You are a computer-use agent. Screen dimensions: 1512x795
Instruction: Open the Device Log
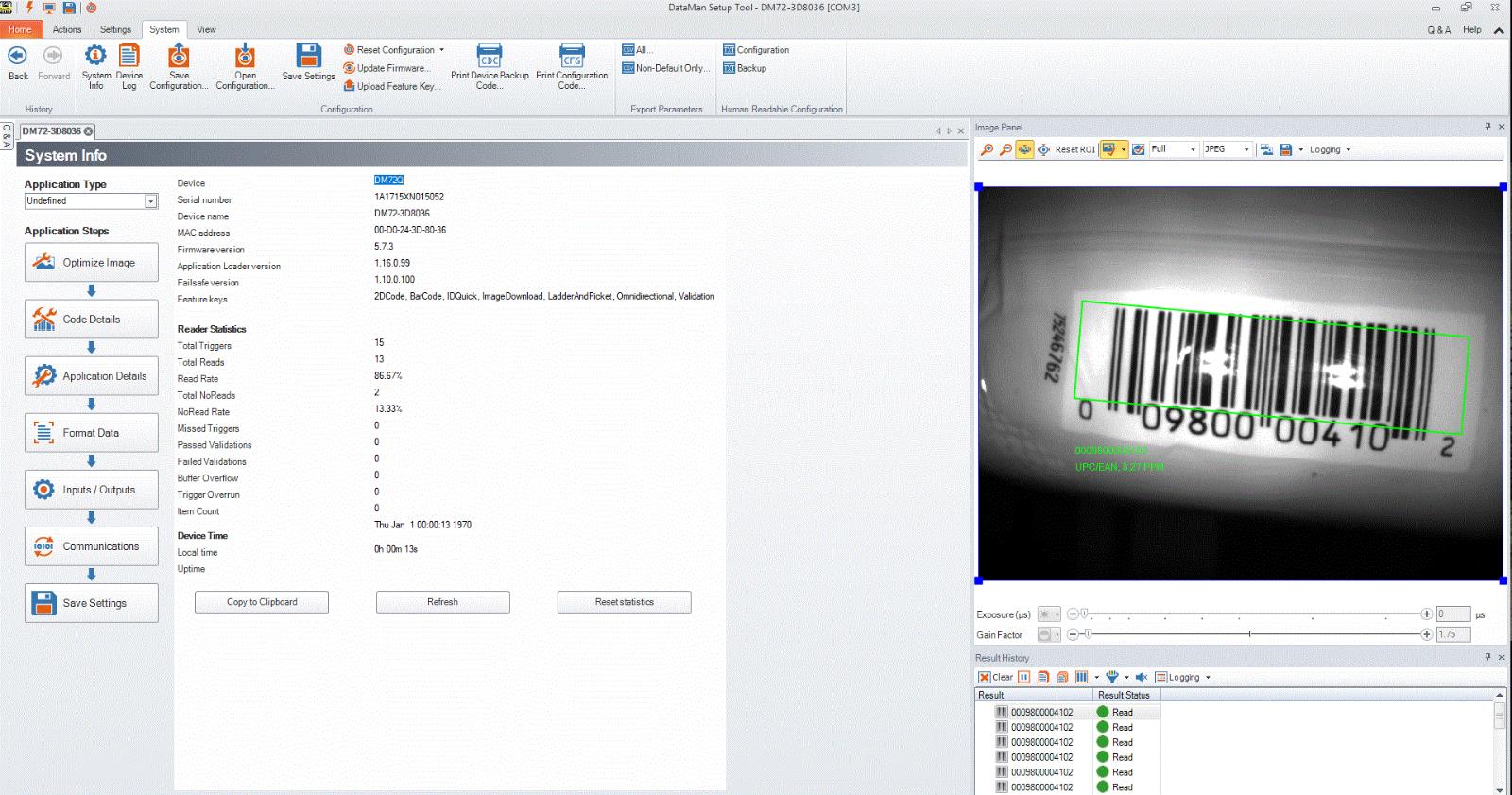[129, 66]
